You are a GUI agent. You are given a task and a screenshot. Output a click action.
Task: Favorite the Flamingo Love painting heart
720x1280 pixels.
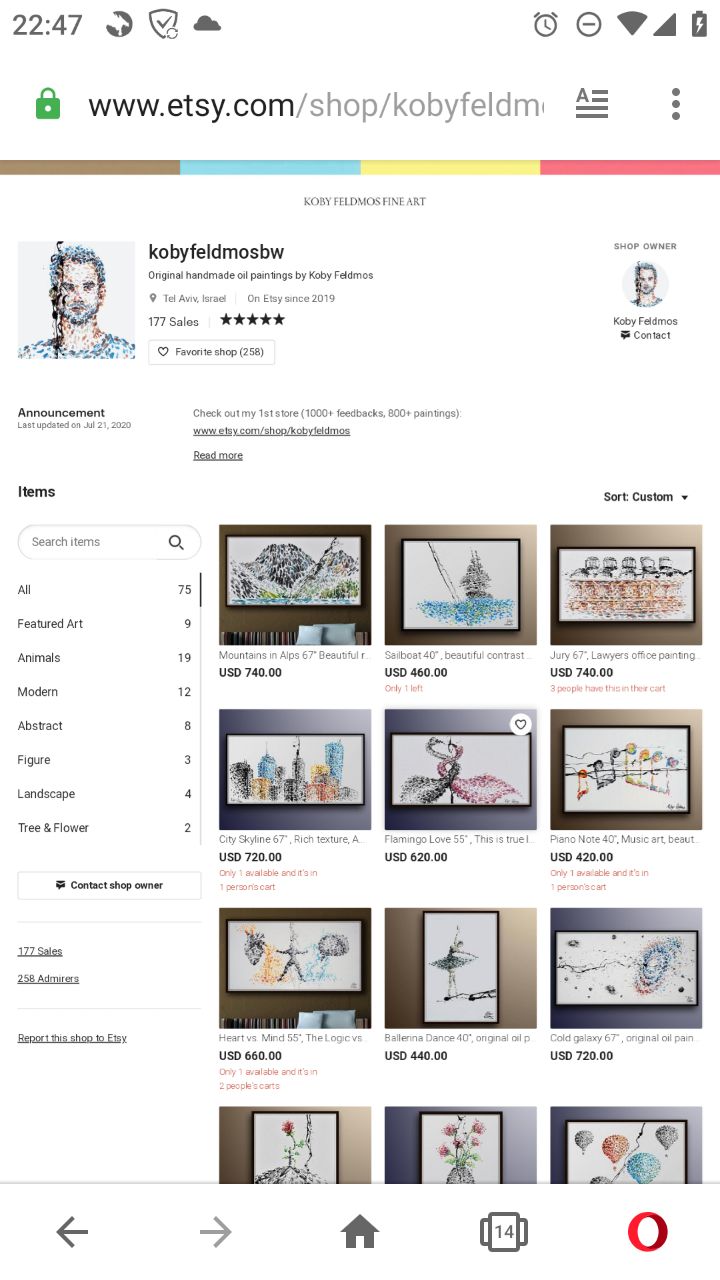(520, 724)
